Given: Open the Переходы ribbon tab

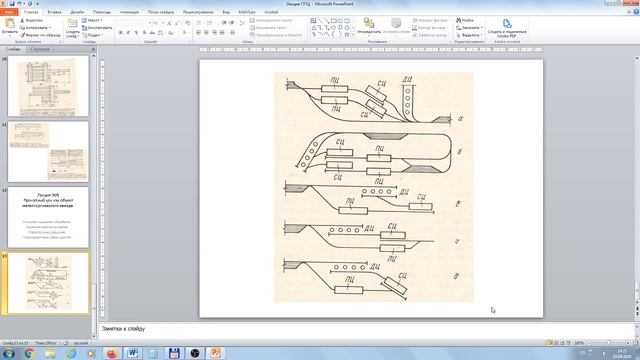Looking at the screenshot, I should tap(102, 12).
